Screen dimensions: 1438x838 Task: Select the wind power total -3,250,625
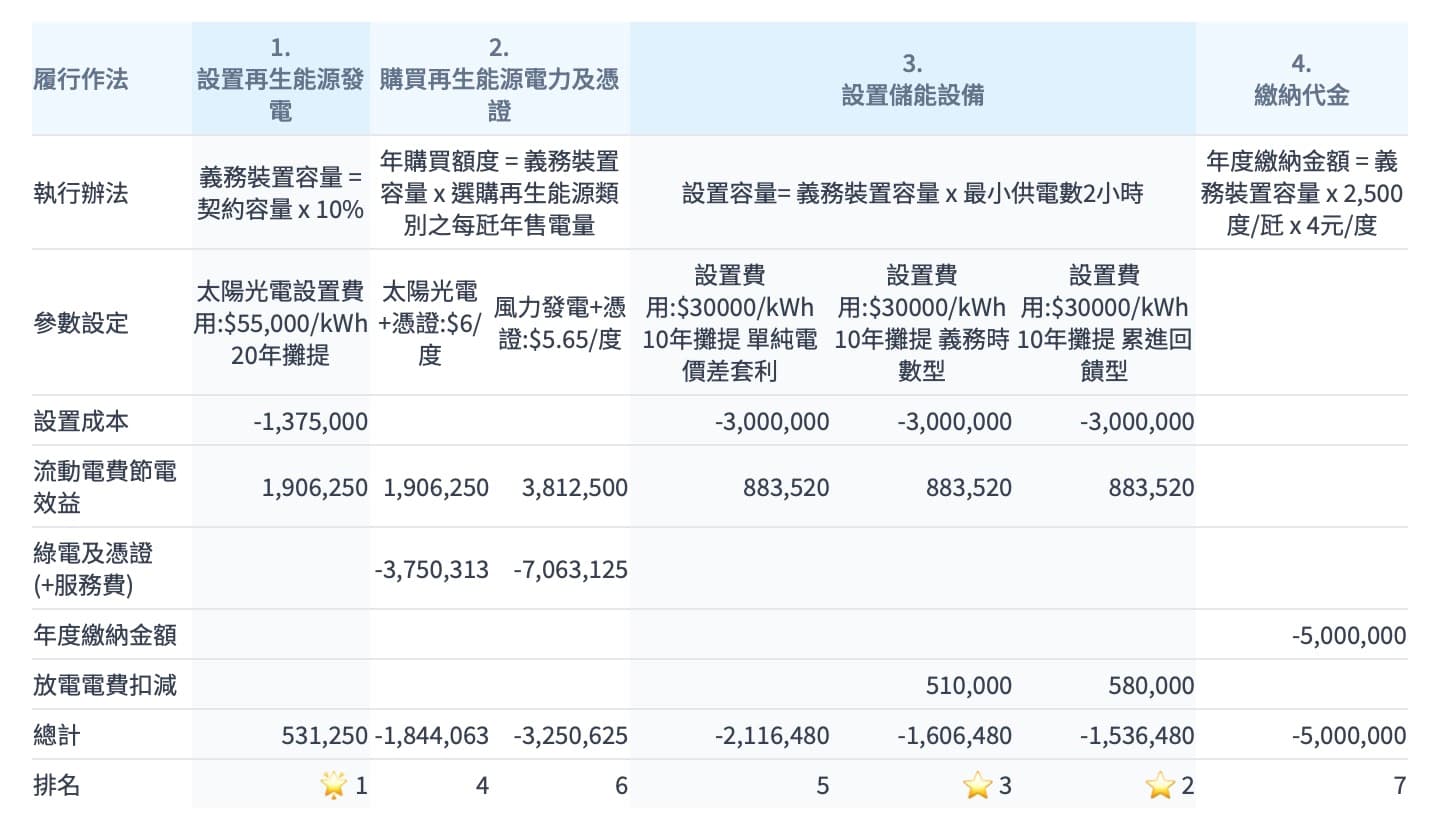[x=570, y=735]
